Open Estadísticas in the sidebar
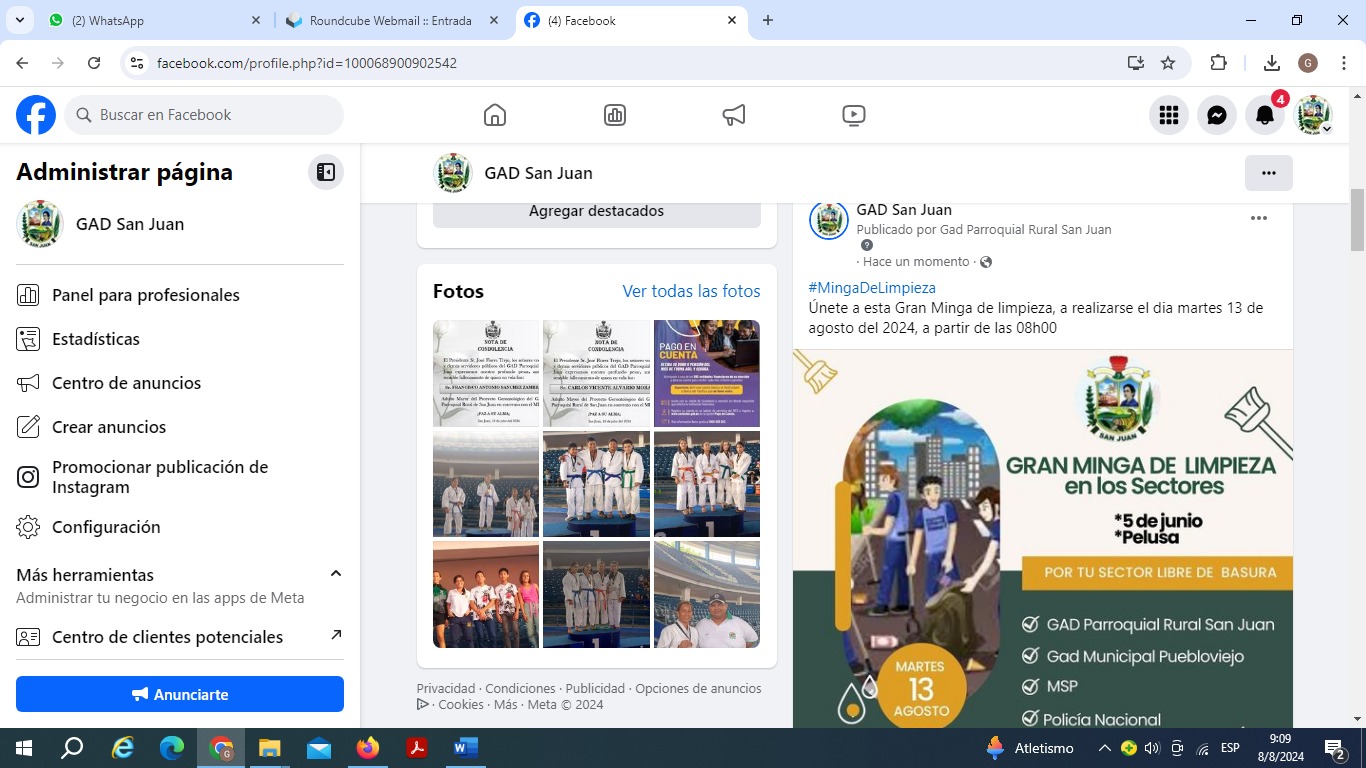The height and width of the screenshot is (768, 1366). [96, 339]
